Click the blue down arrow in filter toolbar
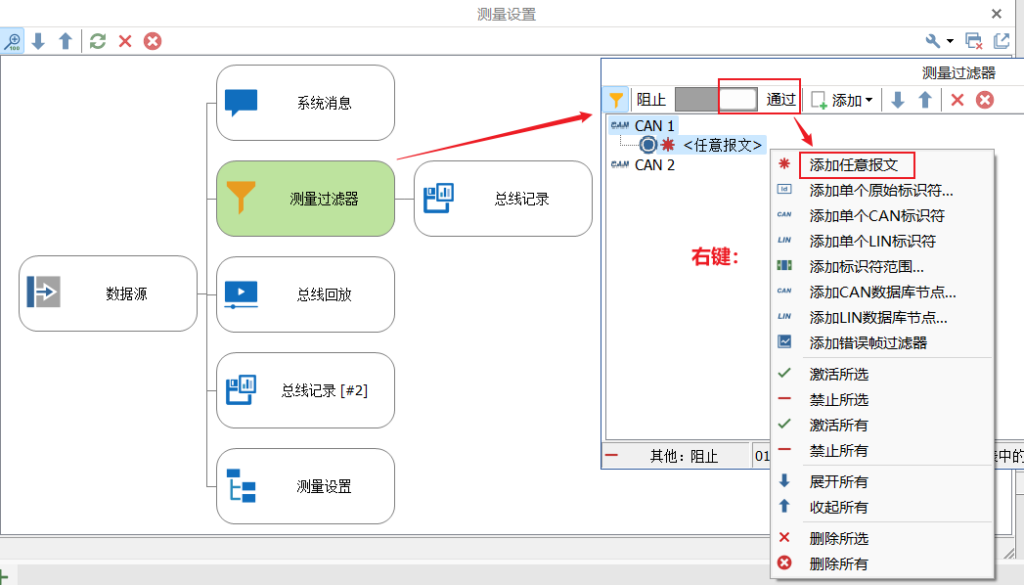The image size is (1024, 585). tap(897, 99)
